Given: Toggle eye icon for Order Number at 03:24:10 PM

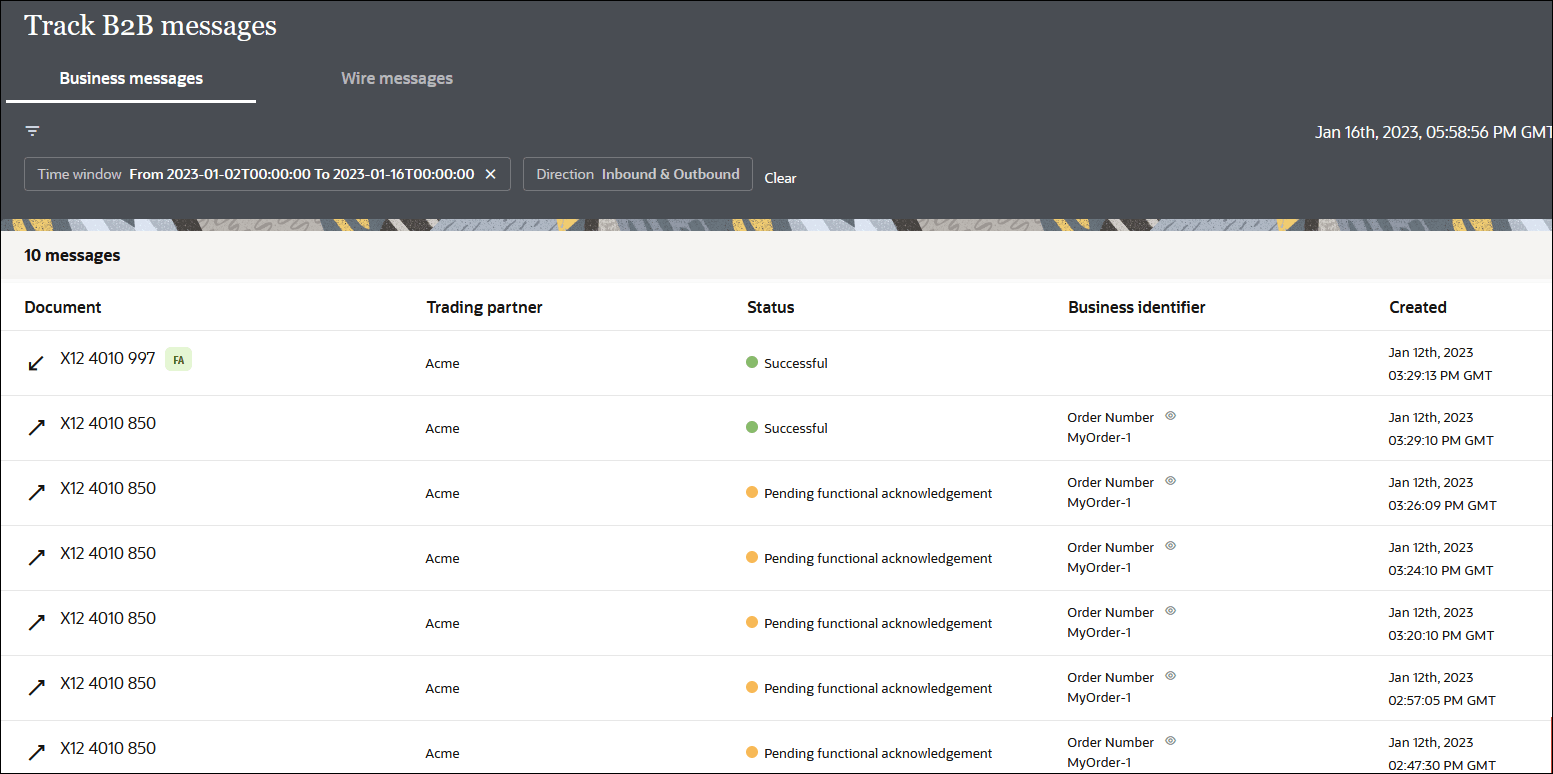Looking at the screenshot, I should [x=1170, y=546].
